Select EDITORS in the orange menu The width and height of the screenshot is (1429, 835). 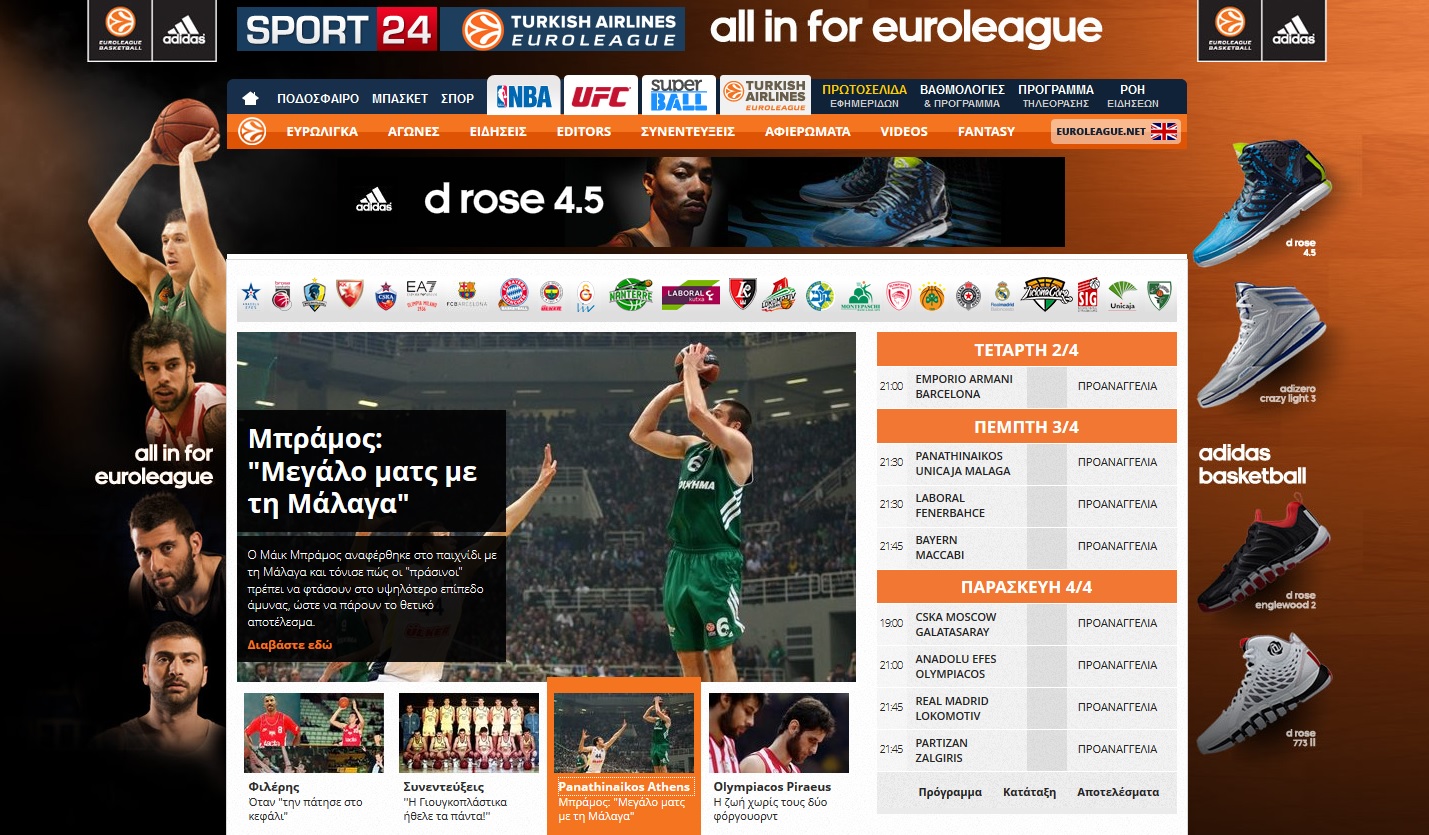pyautogui.click(x=584, y=131)
